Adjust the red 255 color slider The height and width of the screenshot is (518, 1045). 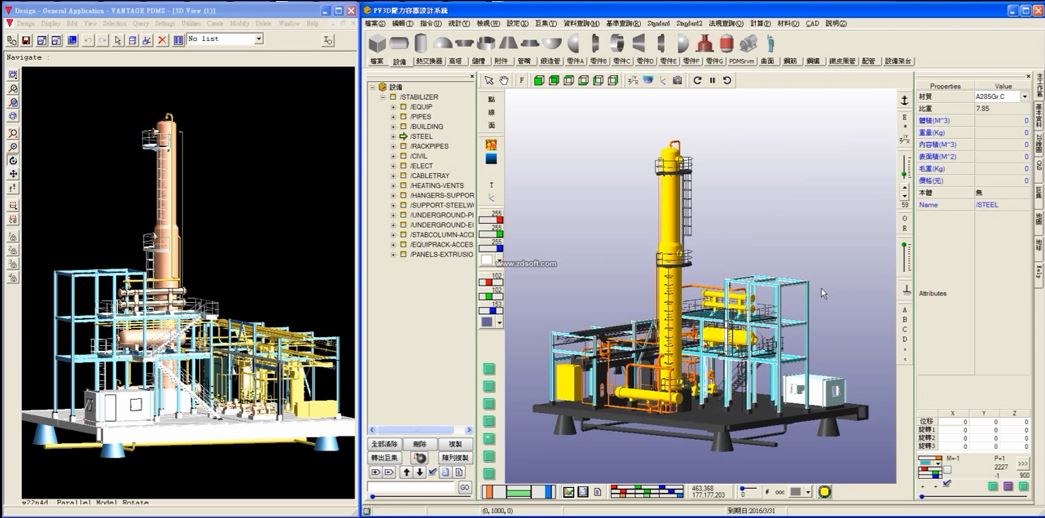pyautogui.click(x=491, y=219)
